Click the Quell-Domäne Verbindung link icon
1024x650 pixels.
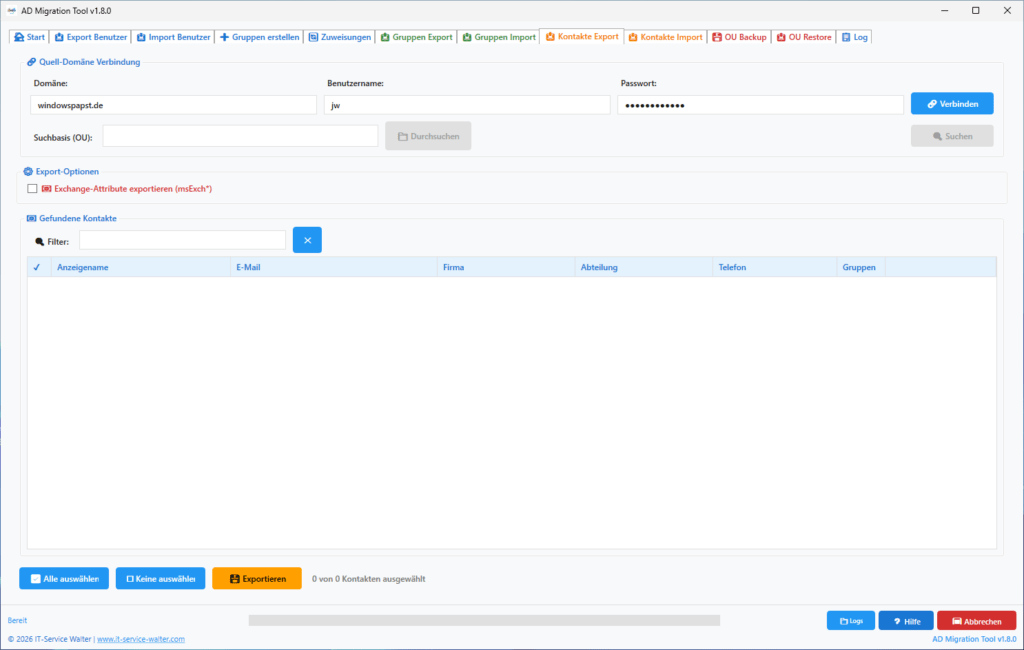point(31,62)
